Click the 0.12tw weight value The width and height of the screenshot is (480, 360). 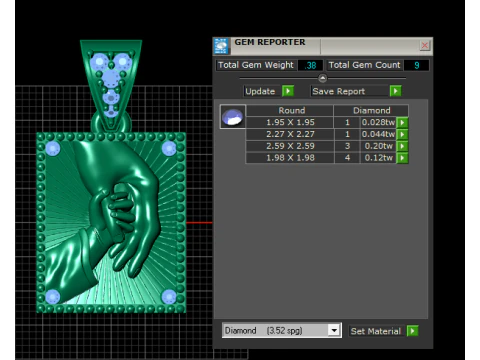tap(378, 158)
